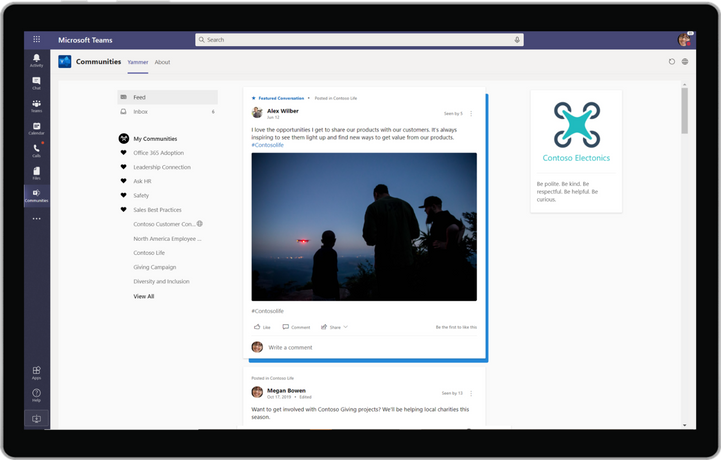The image size is (721, 460).
Task: Open Ask HR community
Action: coord(142,181)
